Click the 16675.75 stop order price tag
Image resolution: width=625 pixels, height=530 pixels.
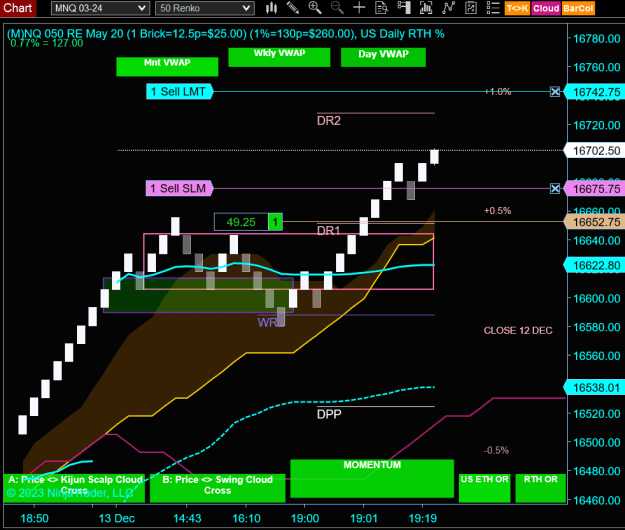point(595,188)
